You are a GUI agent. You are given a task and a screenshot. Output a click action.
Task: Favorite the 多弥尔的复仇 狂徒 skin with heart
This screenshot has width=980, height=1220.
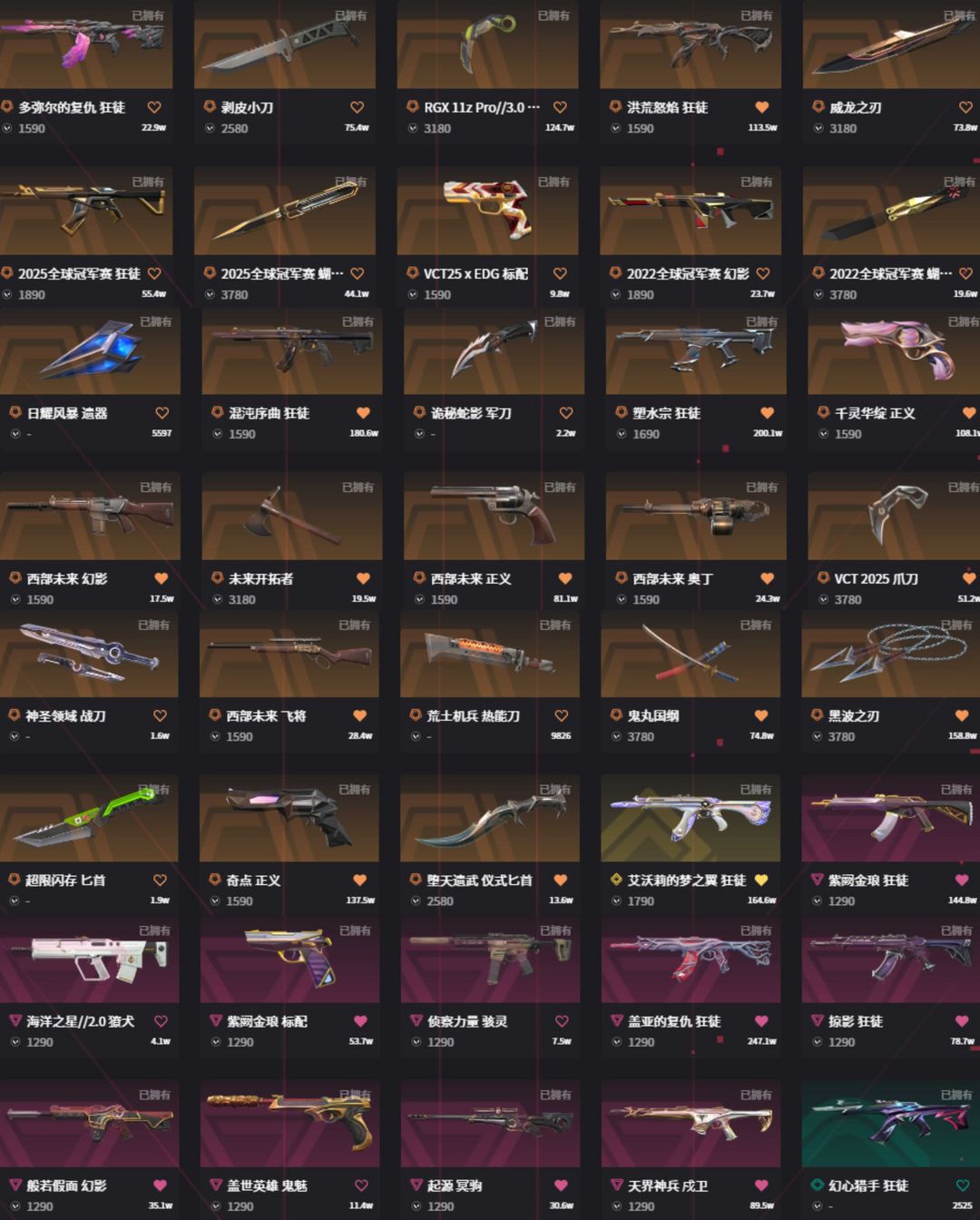coord(154,107)
